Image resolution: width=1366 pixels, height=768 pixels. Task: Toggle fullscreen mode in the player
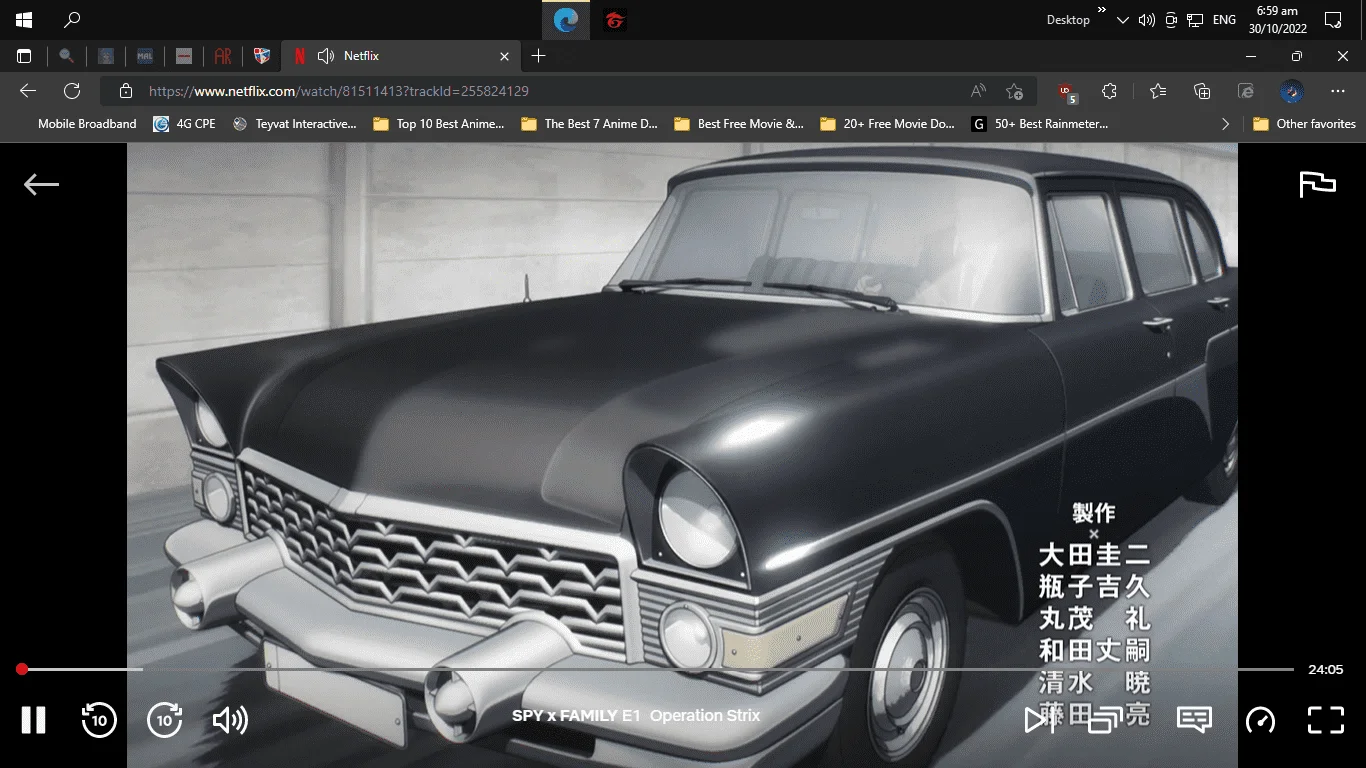coord(1326,720)
